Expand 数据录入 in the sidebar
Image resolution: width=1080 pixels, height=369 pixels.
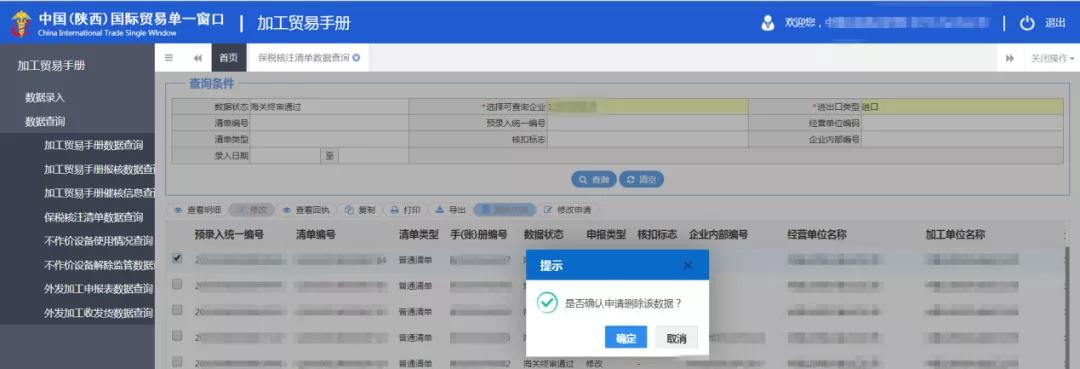click(x=45, y=98)
